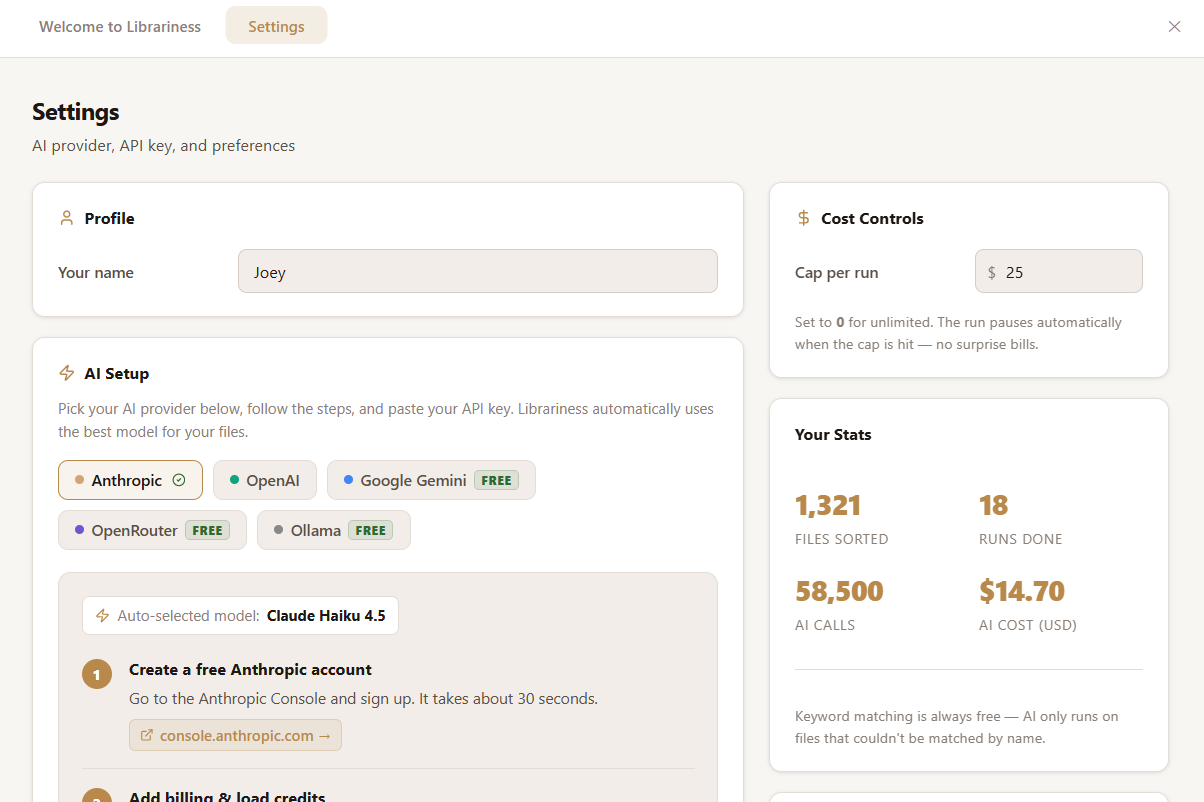Click the OpenAI green dot
The width and height of the screenshot is (1204, 802).
click(234, 480)
